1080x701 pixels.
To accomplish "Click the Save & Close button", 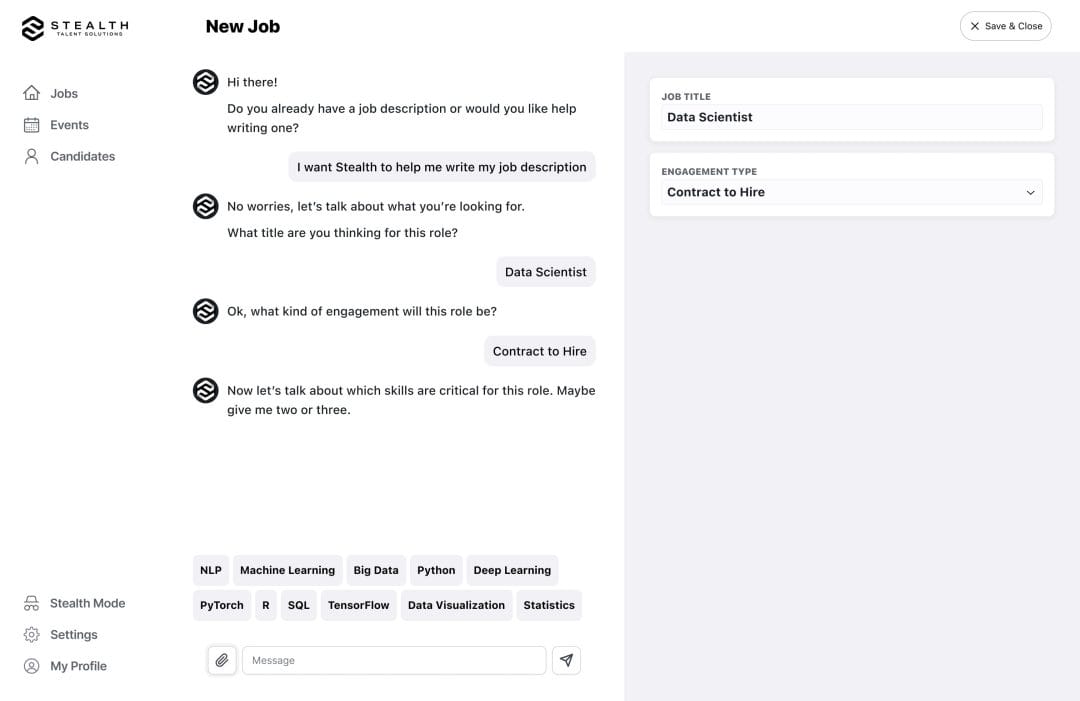I will [x=1006, y=26].
